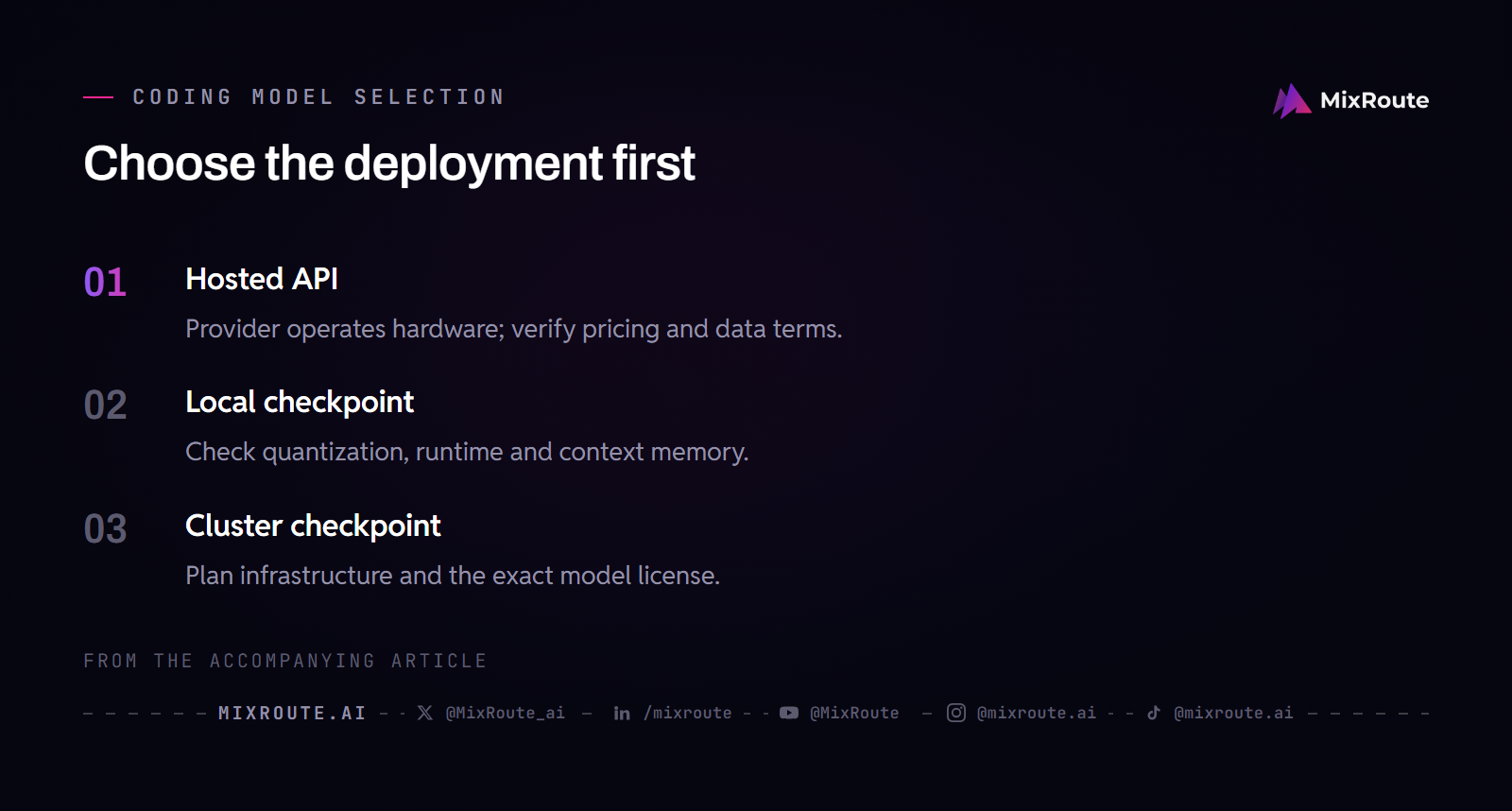Click the number 02
Screen dimensions: 1512x811
[x=105, y=405]
